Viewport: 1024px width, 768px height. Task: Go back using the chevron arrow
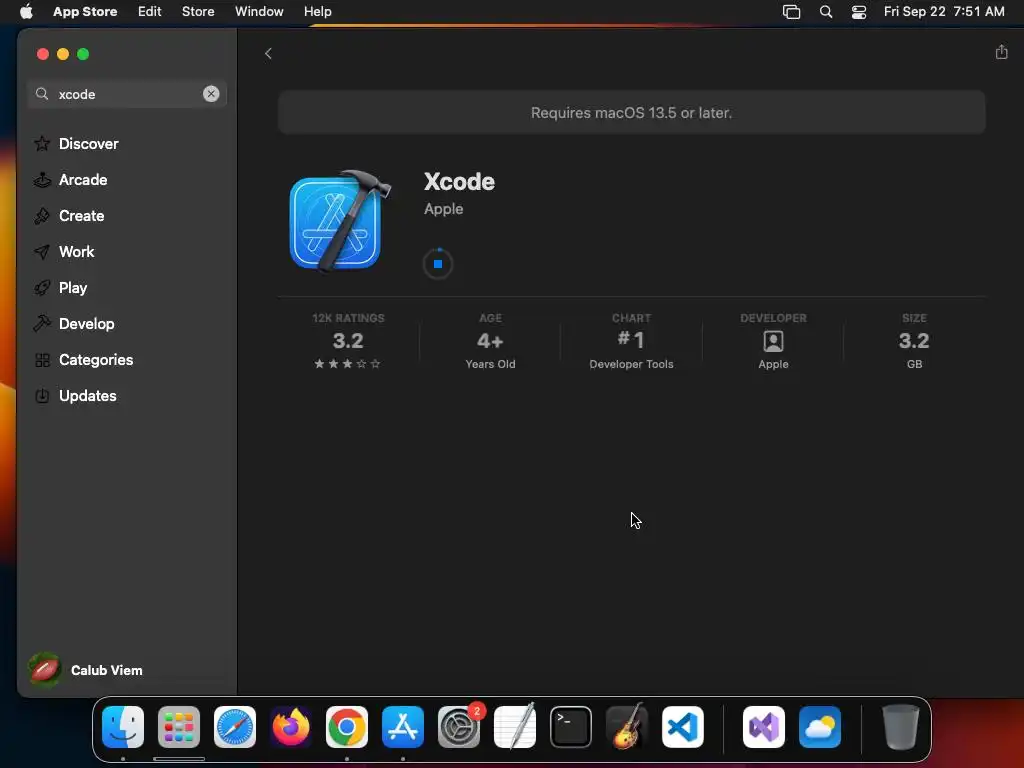pos(268,54)
